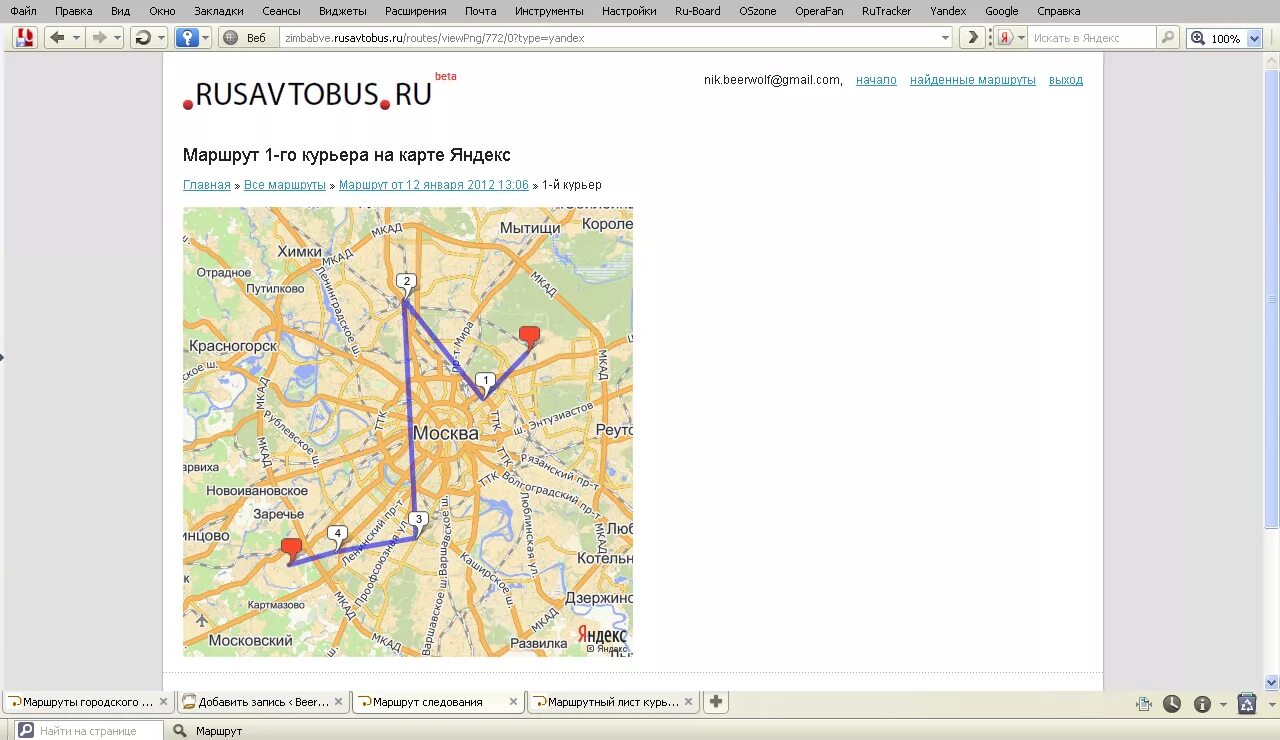This screenshot has width=1280, height=740.
Task: Go forward with the Forward arrow button
Action: pos(99,38)
